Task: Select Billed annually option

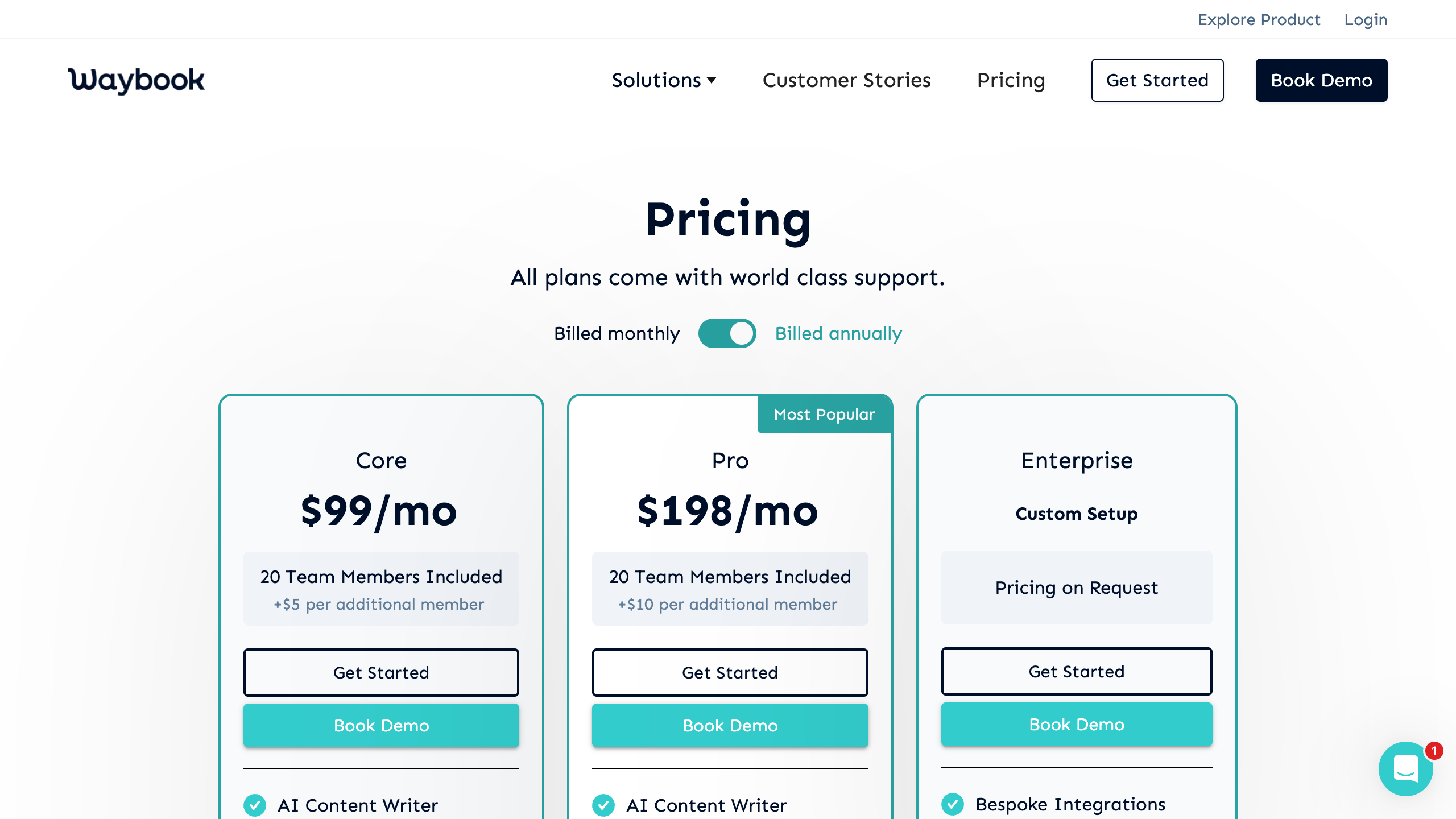Action: pos(837,333)
